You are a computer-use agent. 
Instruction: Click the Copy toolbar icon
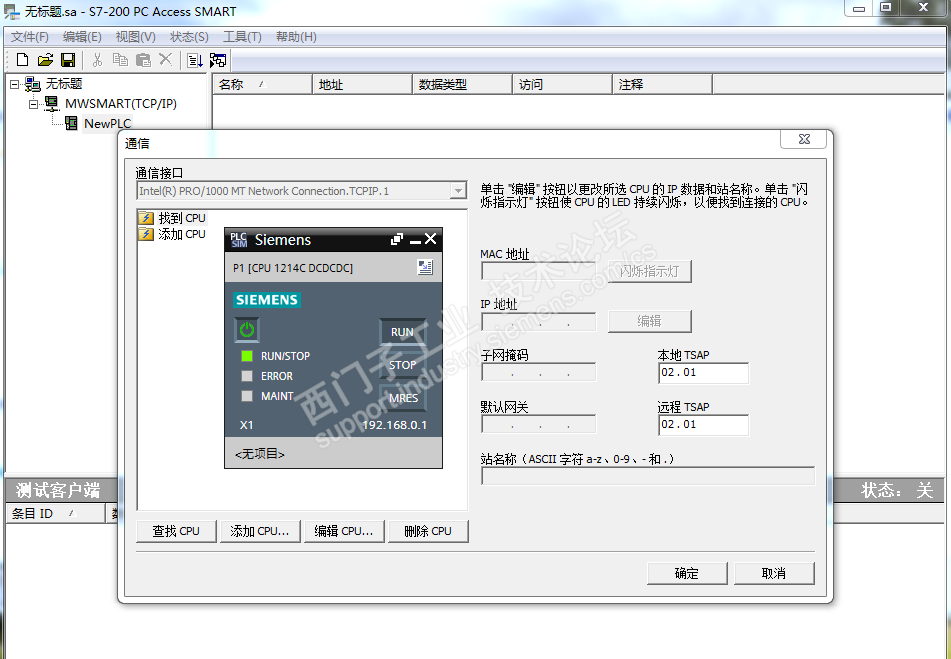(x=120, y=59)
